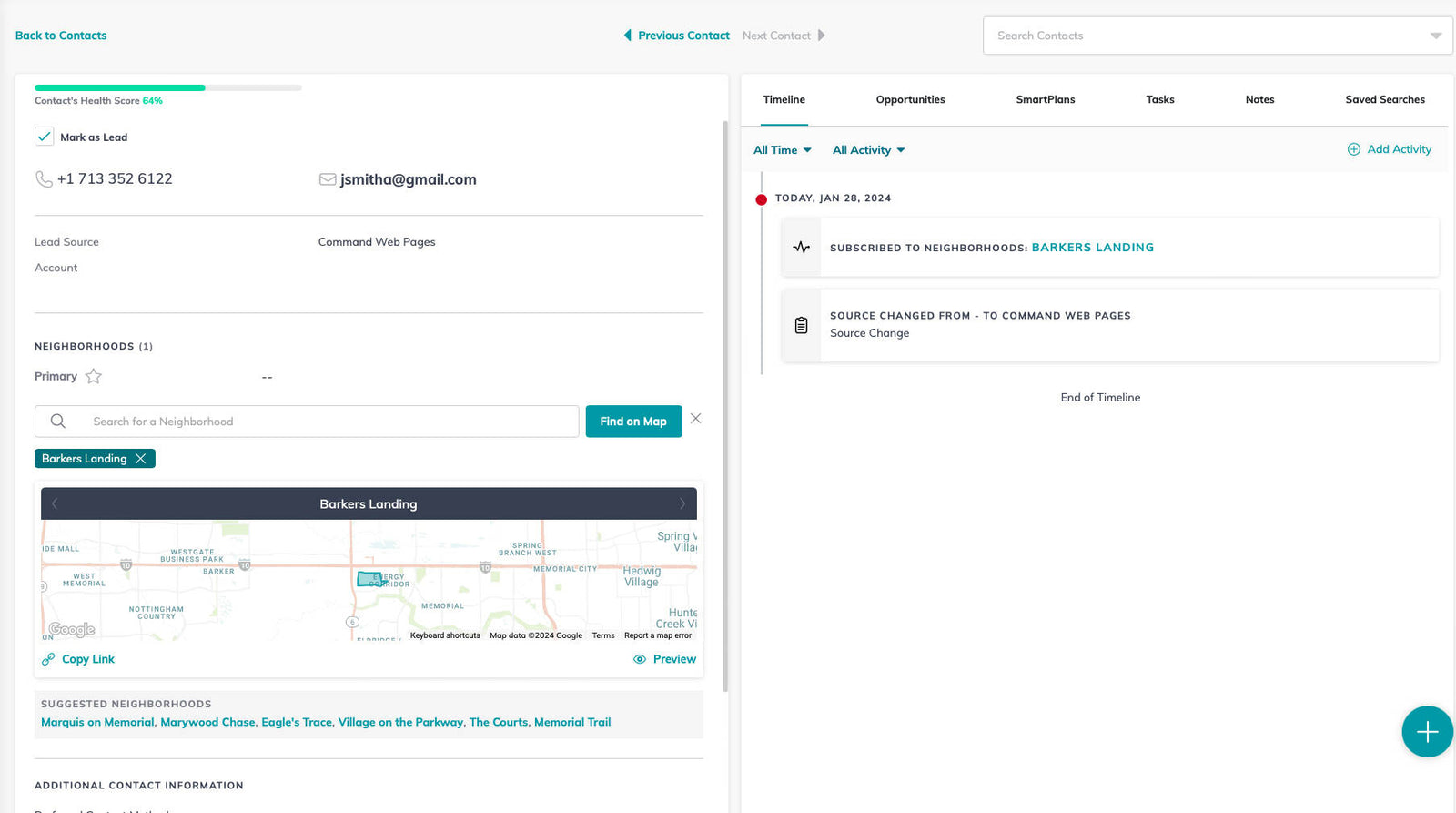Click the round plus floating button

pos(1426,731)
